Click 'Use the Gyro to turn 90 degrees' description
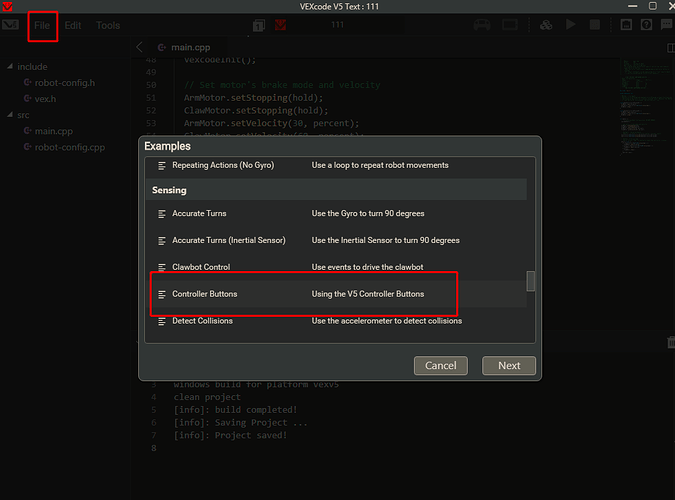This screenshot has width=675, height=500. (x=368, y=214)
